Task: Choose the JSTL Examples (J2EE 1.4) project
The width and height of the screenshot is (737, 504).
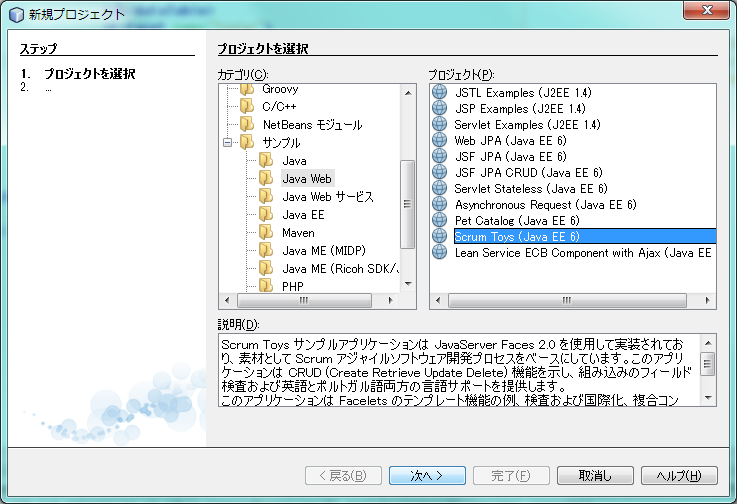Action: pos(523,93)
